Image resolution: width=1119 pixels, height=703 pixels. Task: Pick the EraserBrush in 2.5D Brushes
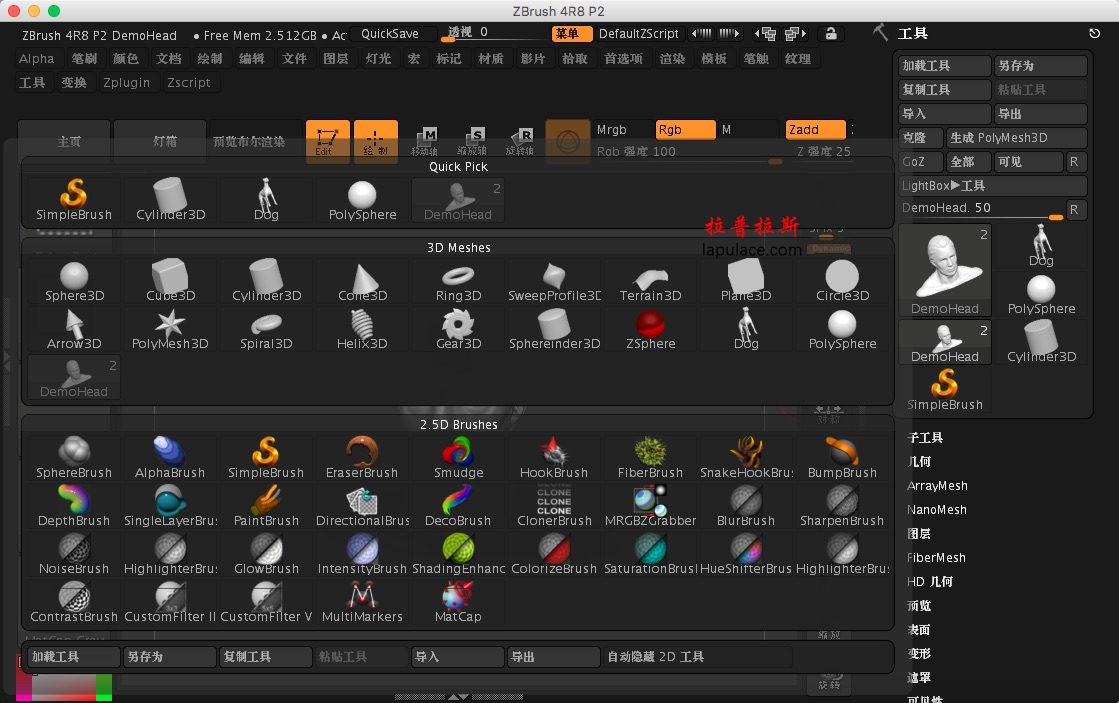tap(362, 459)
